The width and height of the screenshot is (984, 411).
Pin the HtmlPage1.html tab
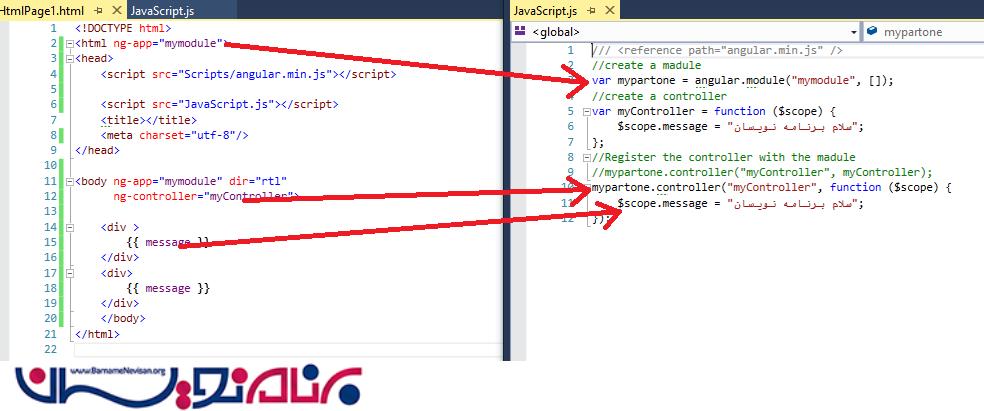(x=99, y=10)
